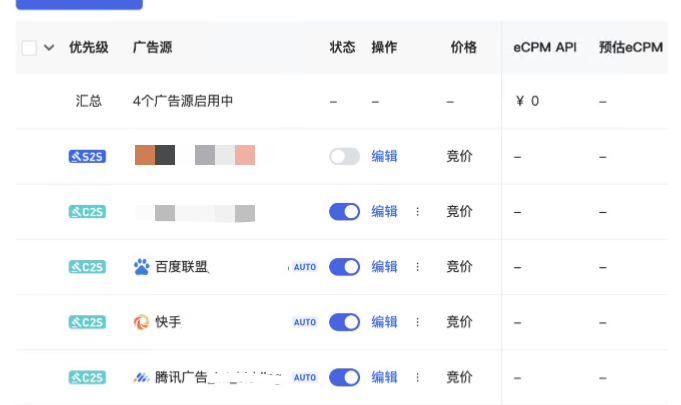Screen dimensions: 681x405
Task: Turn off the 快手 status switch
Action: click(344, 322)
